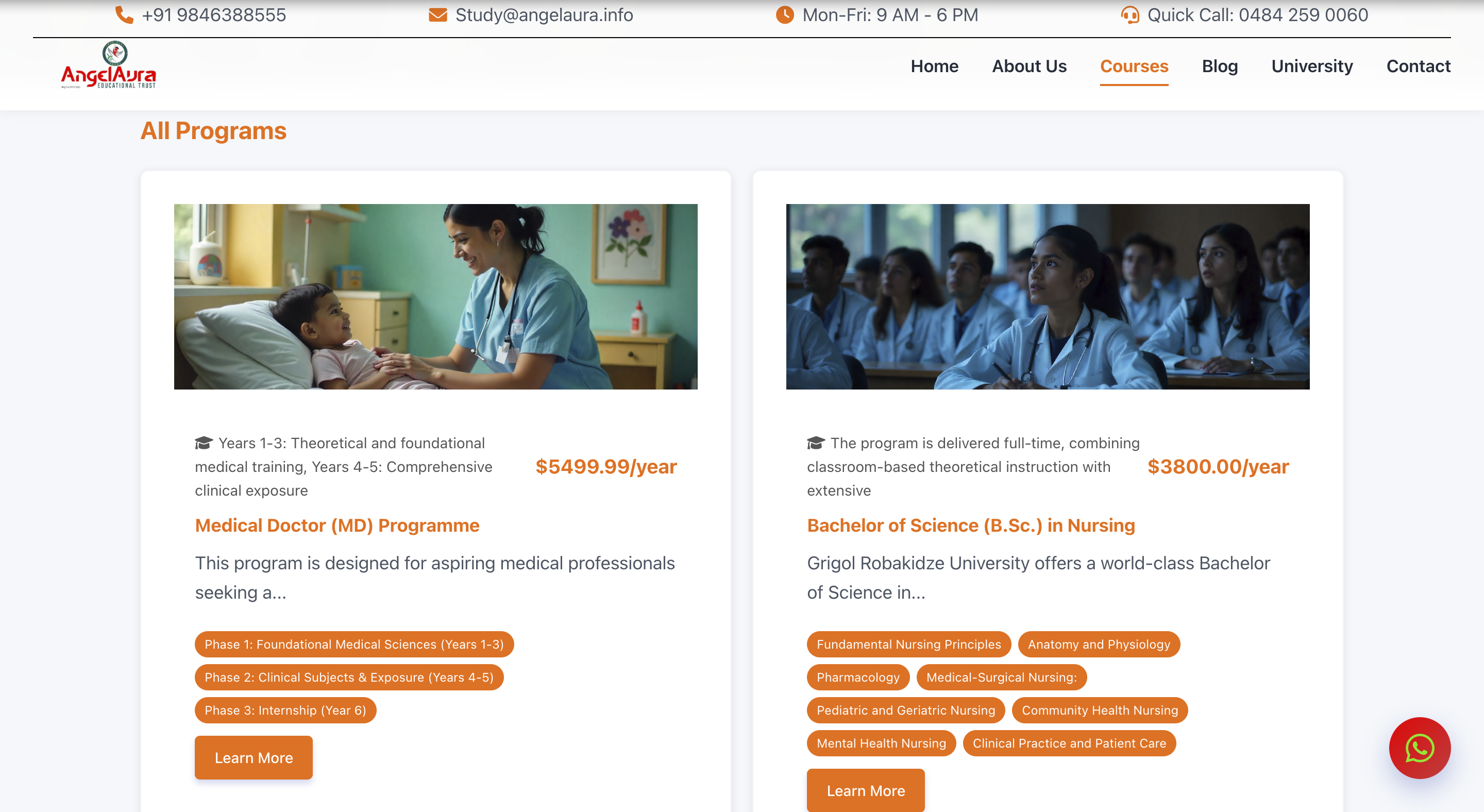Click the clock hours icon

pyautogui.click(x=785, y=14)
